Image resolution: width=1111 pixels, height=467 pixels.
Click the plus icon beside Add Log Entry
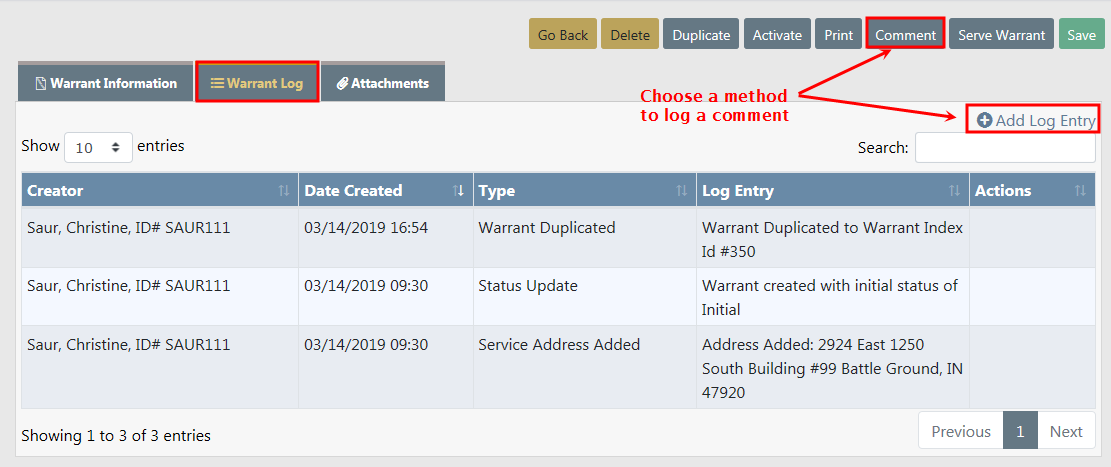pos(984,120)
